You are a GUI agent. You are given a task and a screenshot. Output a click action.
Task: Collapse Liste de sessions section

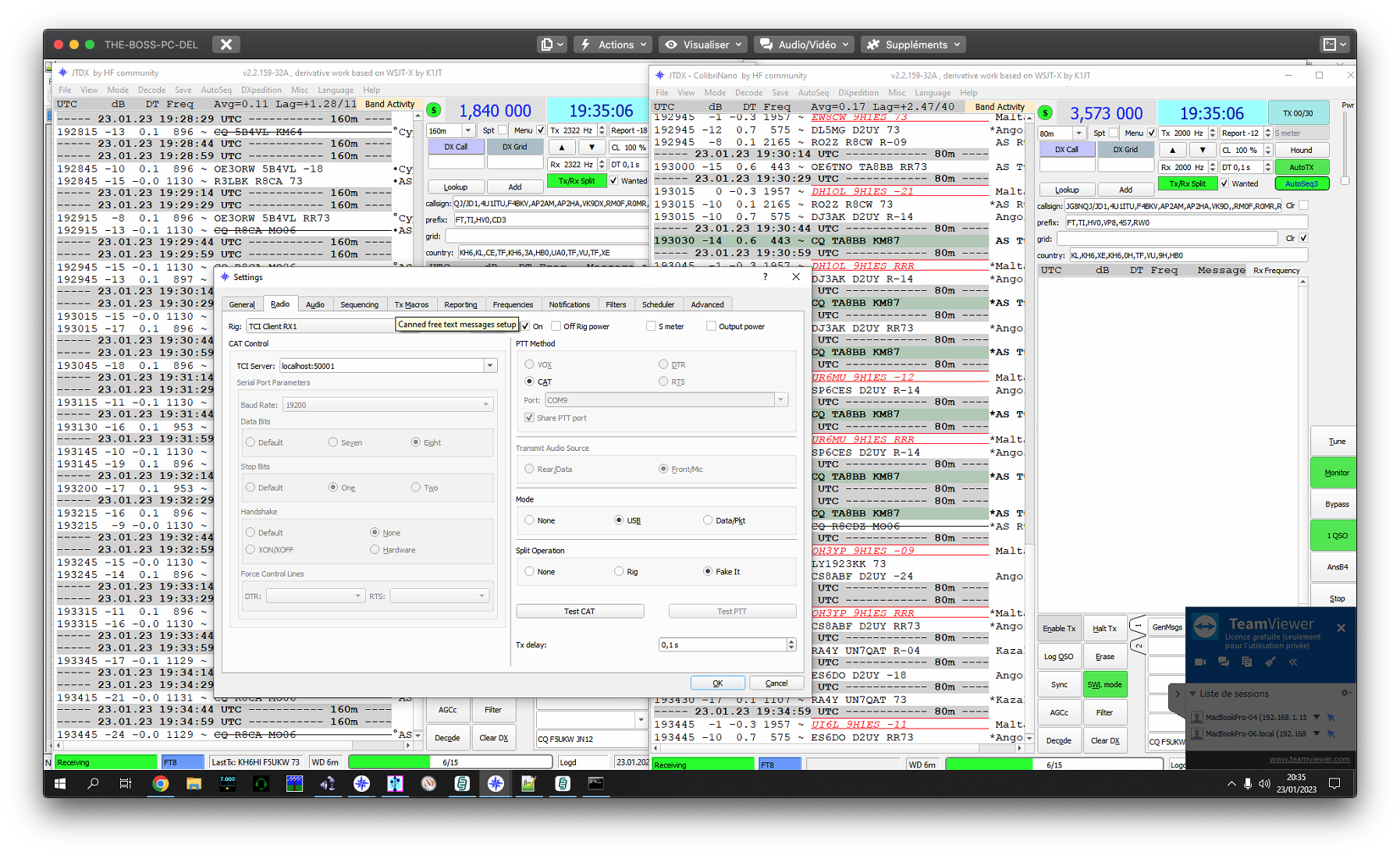click(x=1192, y=694)
